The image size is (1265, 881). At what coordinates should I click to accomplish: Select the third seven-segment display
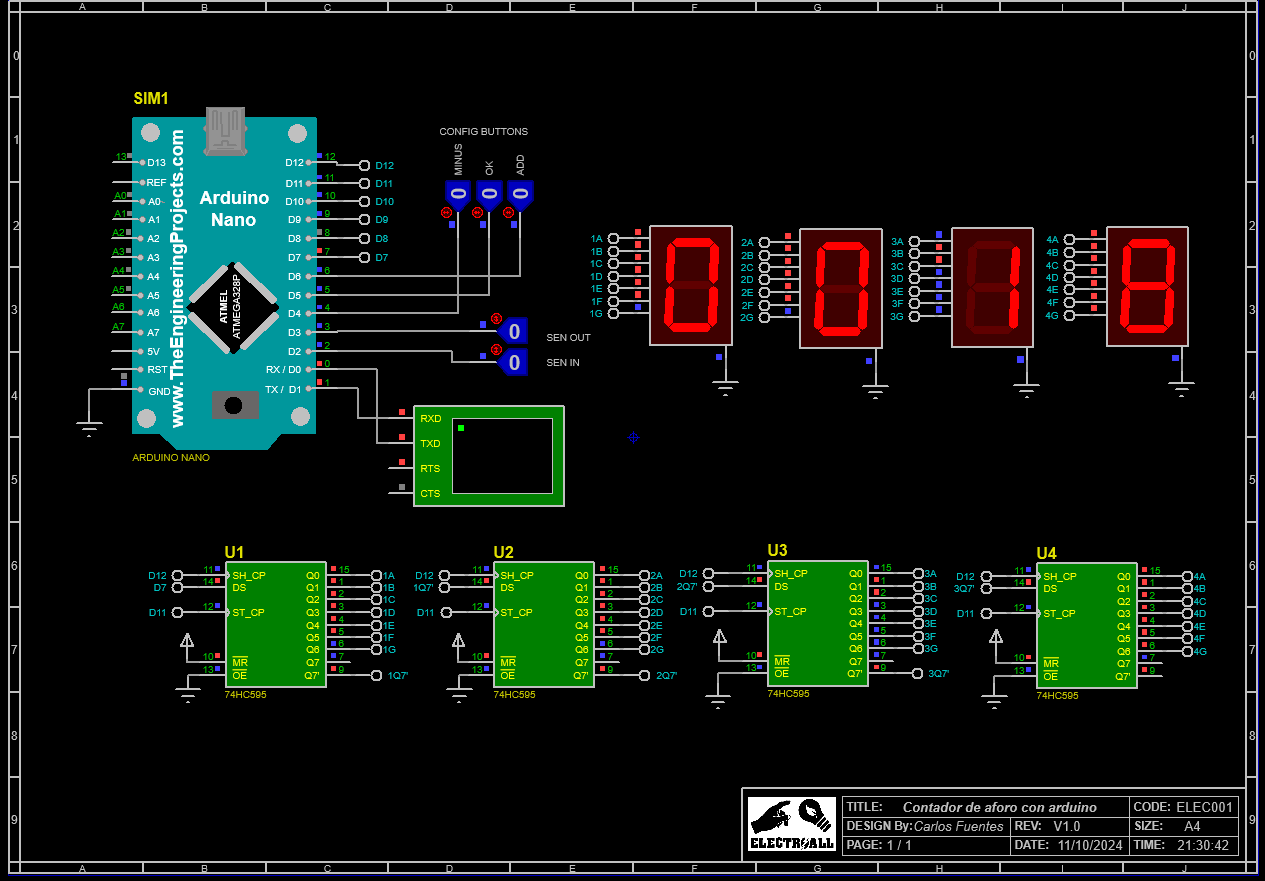pyautogui.click(x=991, y=287)
